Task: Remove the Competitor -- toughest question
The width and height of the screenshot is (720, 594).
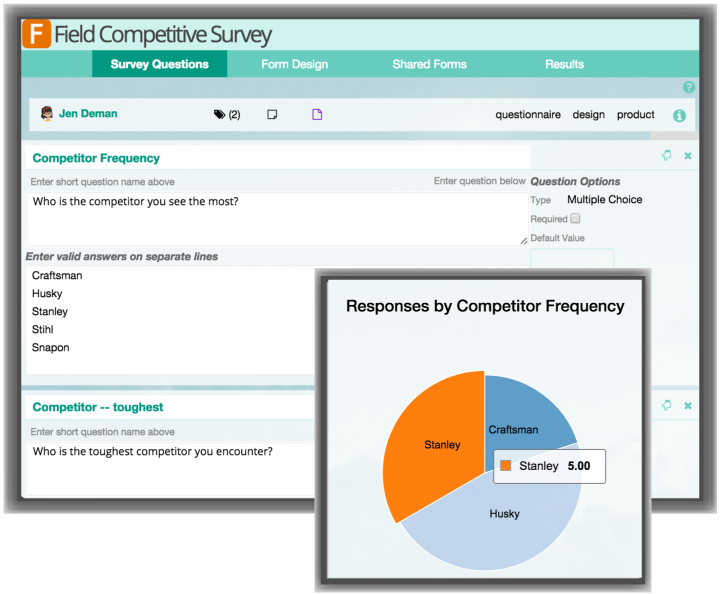Action: pos(687,405)
